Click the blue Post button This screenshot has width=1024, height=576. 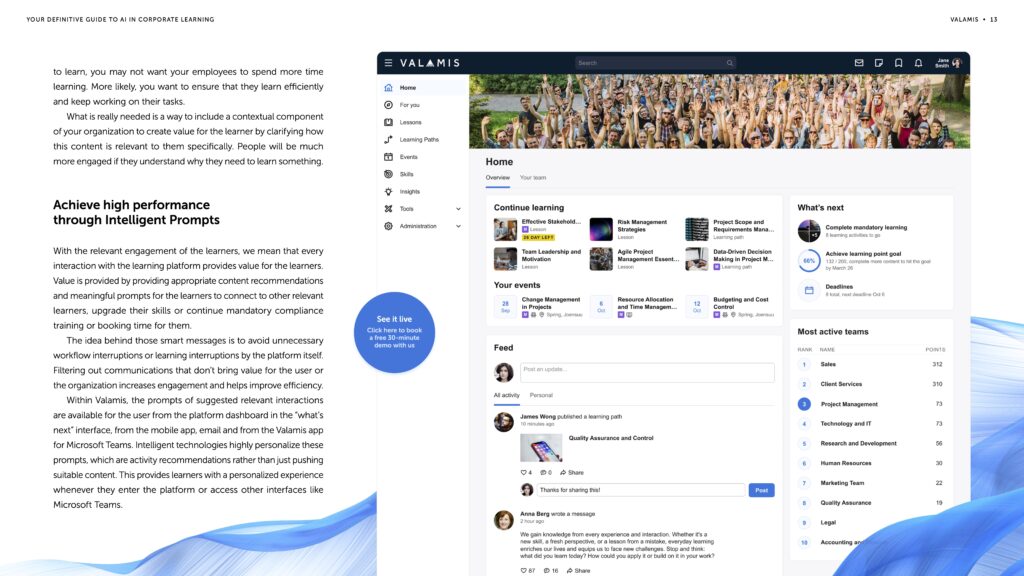point(761,490)
